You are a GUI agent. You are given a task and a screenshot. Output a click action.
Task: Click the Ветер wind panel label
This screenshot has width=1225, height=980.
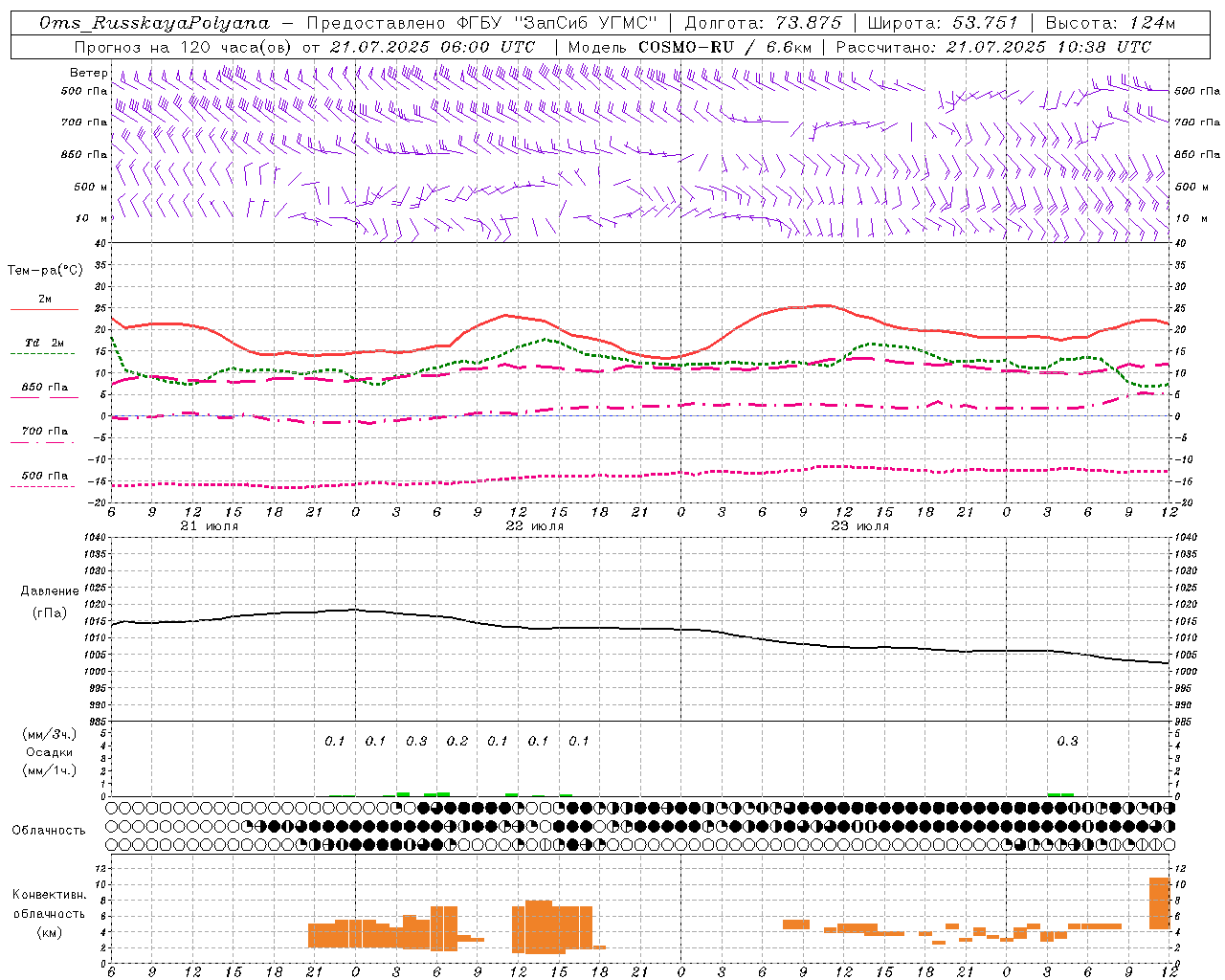[88, 73]
